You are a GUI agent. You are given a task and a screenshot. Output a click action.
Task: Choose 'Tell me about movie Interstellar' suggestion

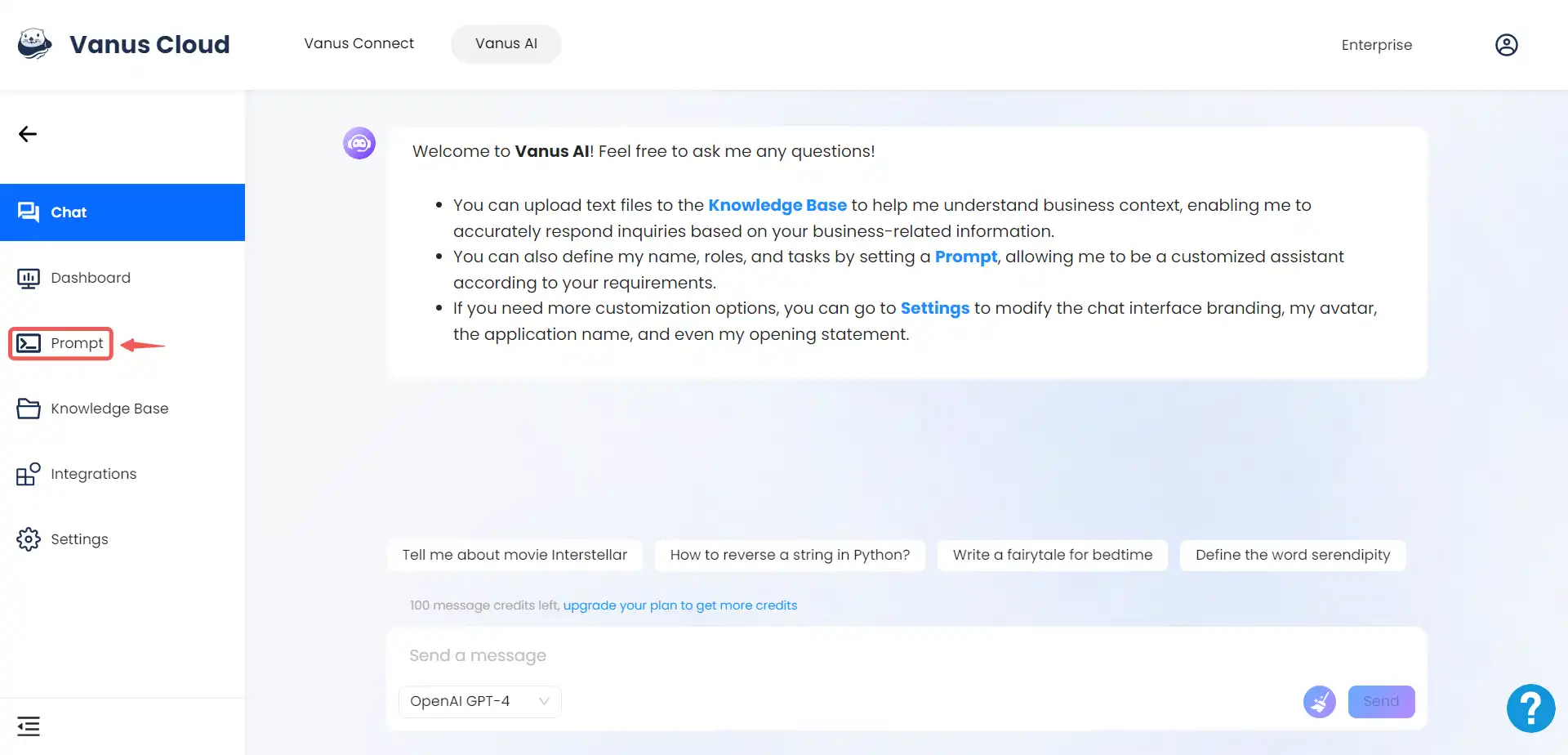pyautogui.click(x=514, y=555)
